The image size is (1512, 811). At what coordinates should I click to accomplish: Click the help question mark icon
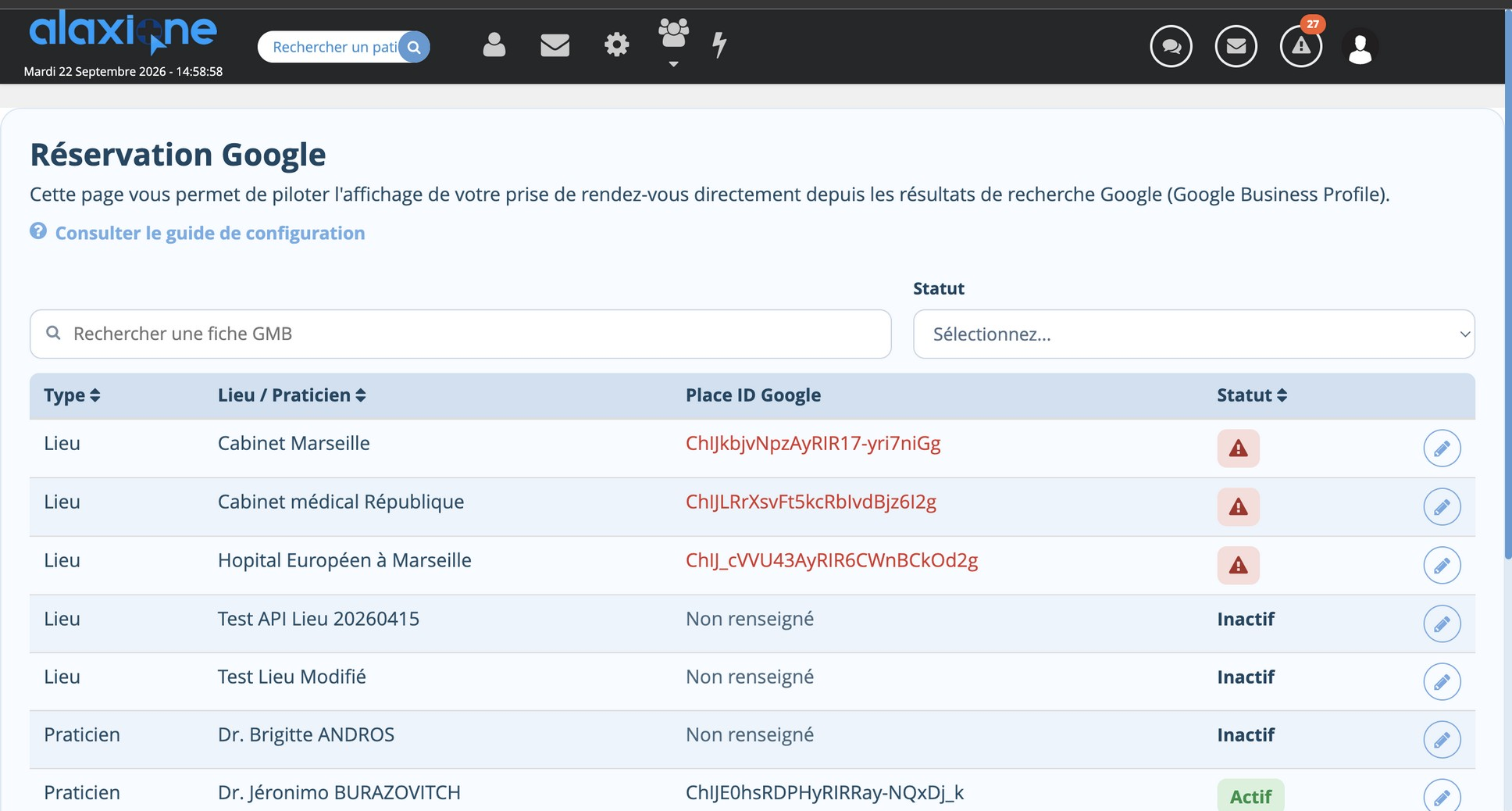(x=38, y=231)
